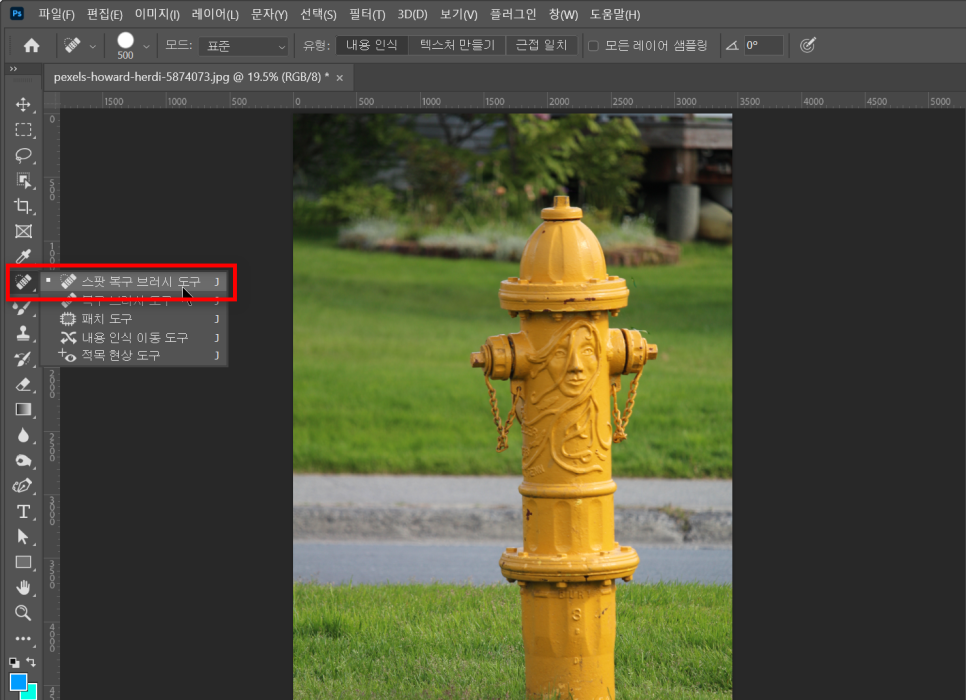The image size is (966, 700).
Task: Toggle pressure for size icon
Action: (808, 45)
